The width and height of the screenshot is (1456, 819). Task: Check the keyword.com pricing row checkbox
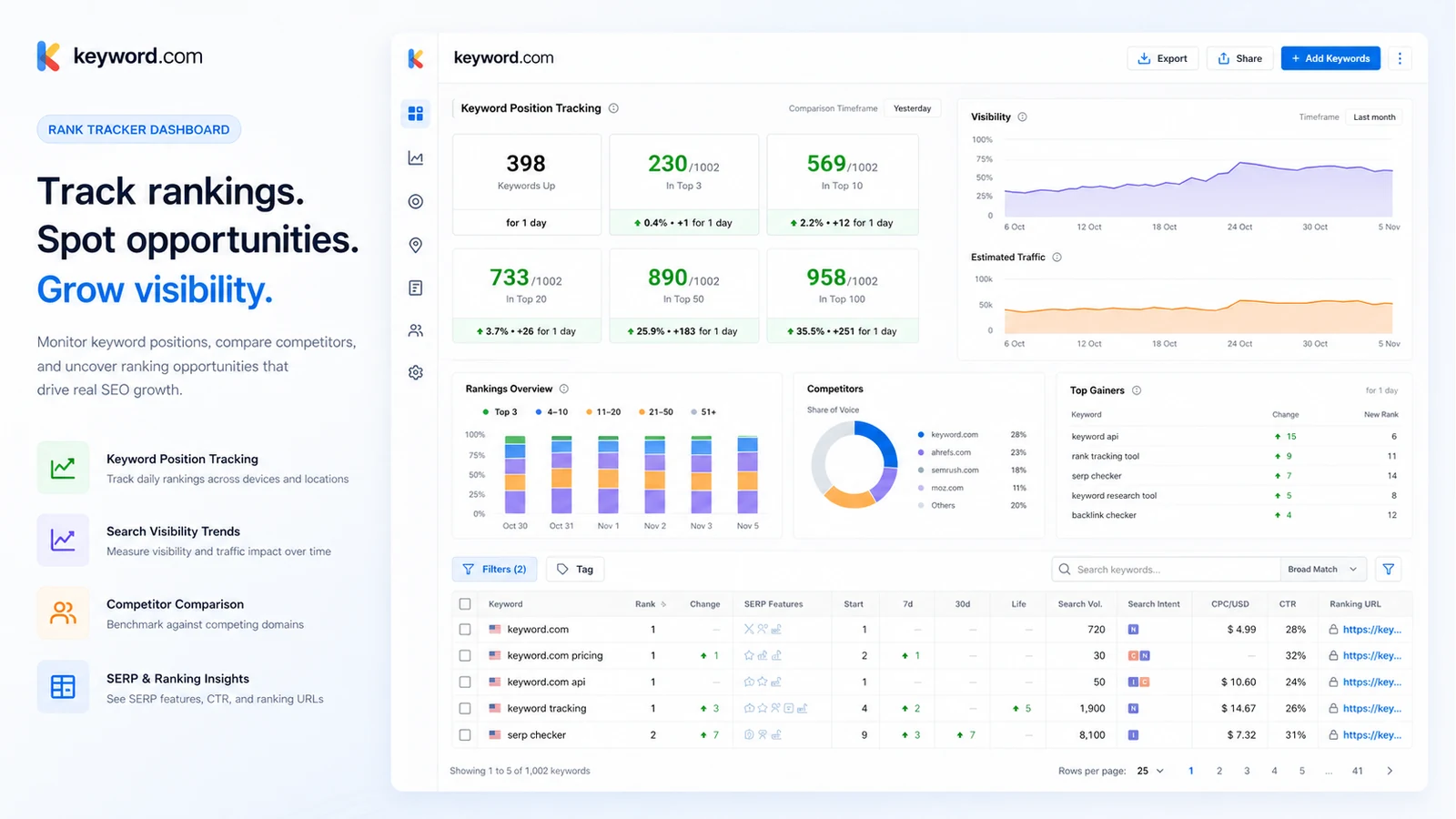tap(465, 655)
